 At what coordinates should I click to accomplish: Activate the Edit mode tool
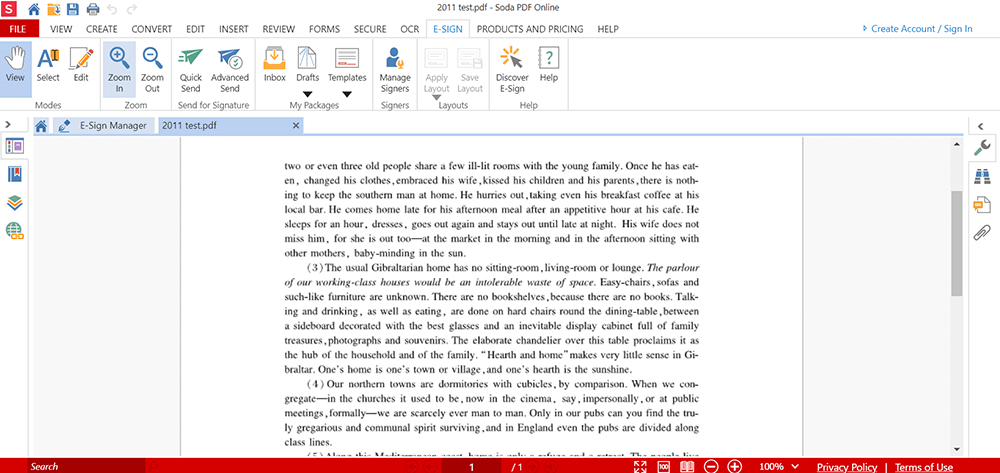tap(81, 60)
